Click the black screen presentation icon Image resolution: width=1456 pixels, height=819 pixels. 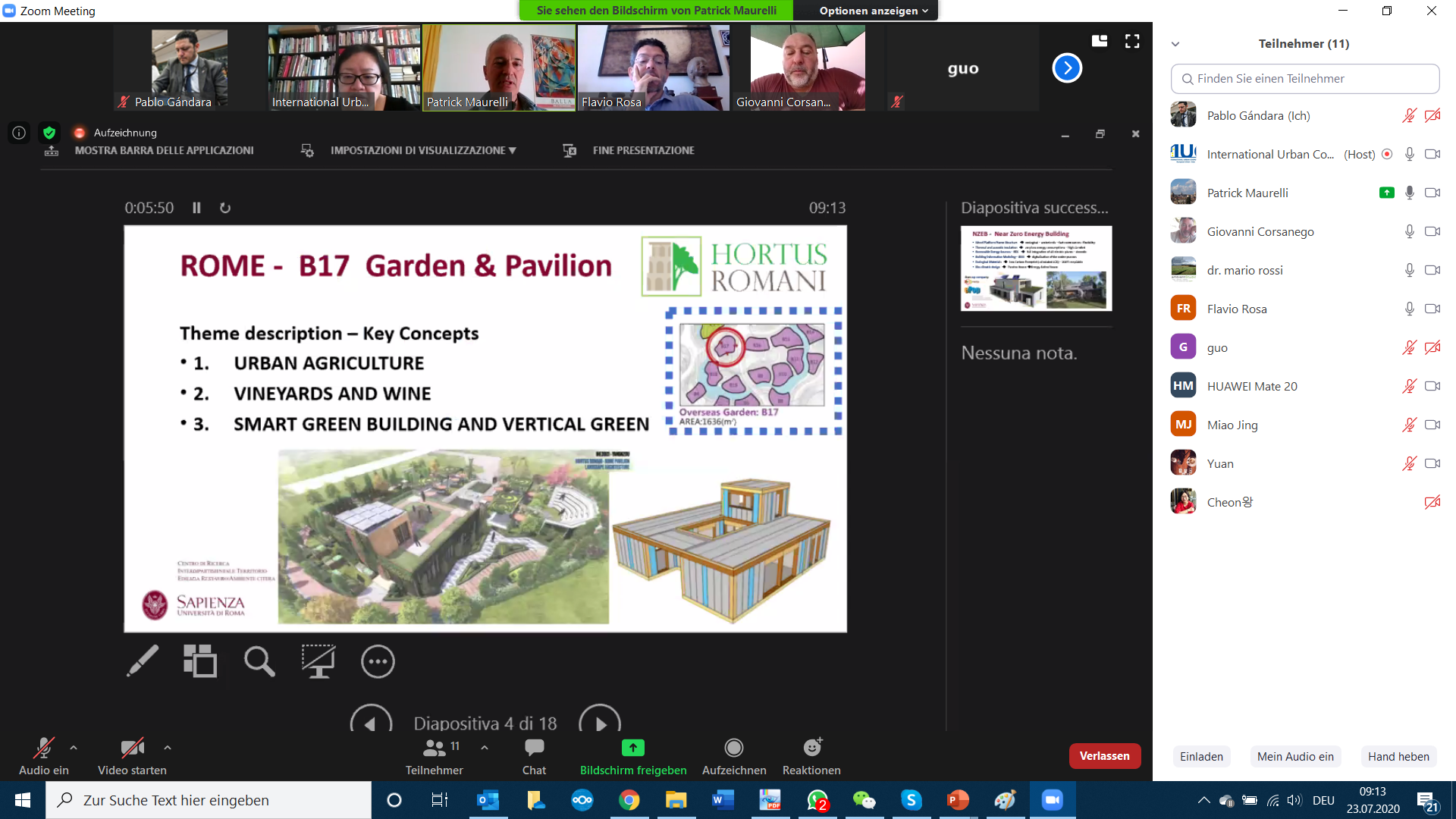pyautogui.click(x=318, y=661)
